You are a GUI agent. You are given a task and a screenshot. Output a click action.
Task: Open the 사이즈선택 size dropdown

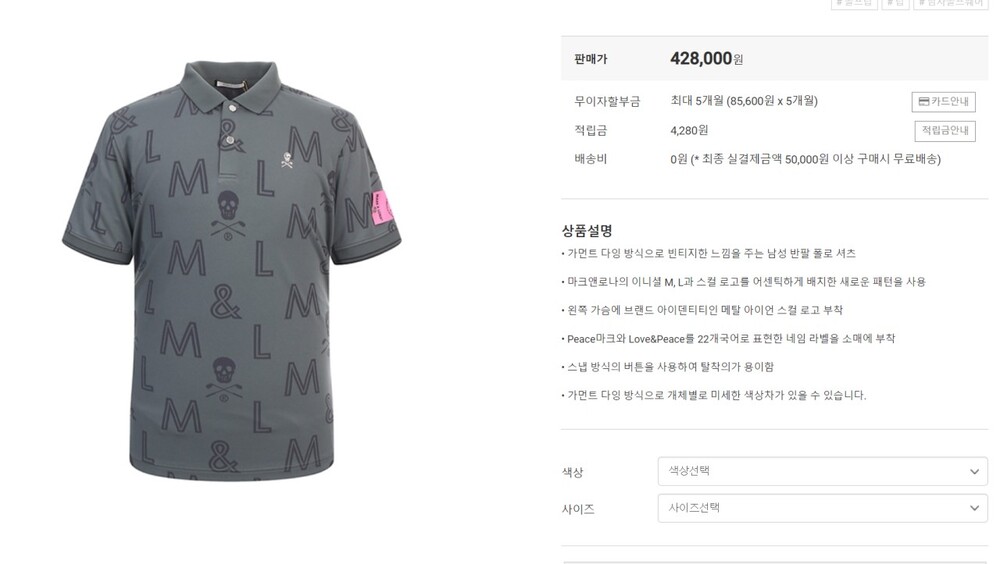[x=823, y=508]
